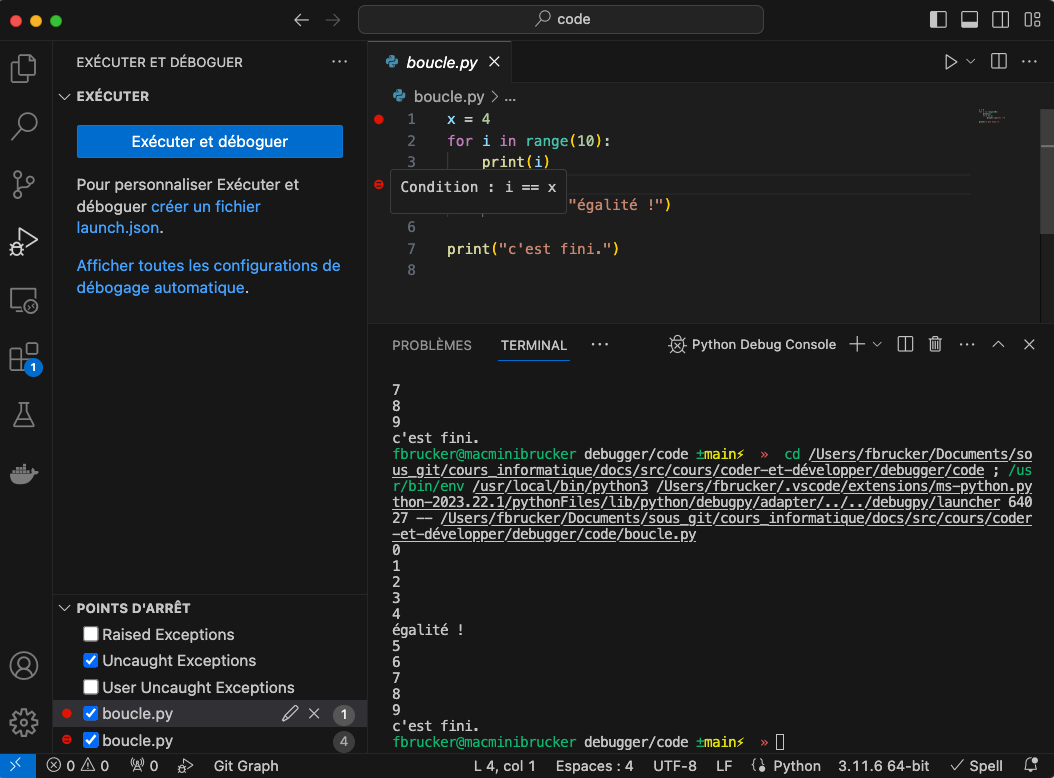Open the Extensions view icon

(x=24, y=356)
